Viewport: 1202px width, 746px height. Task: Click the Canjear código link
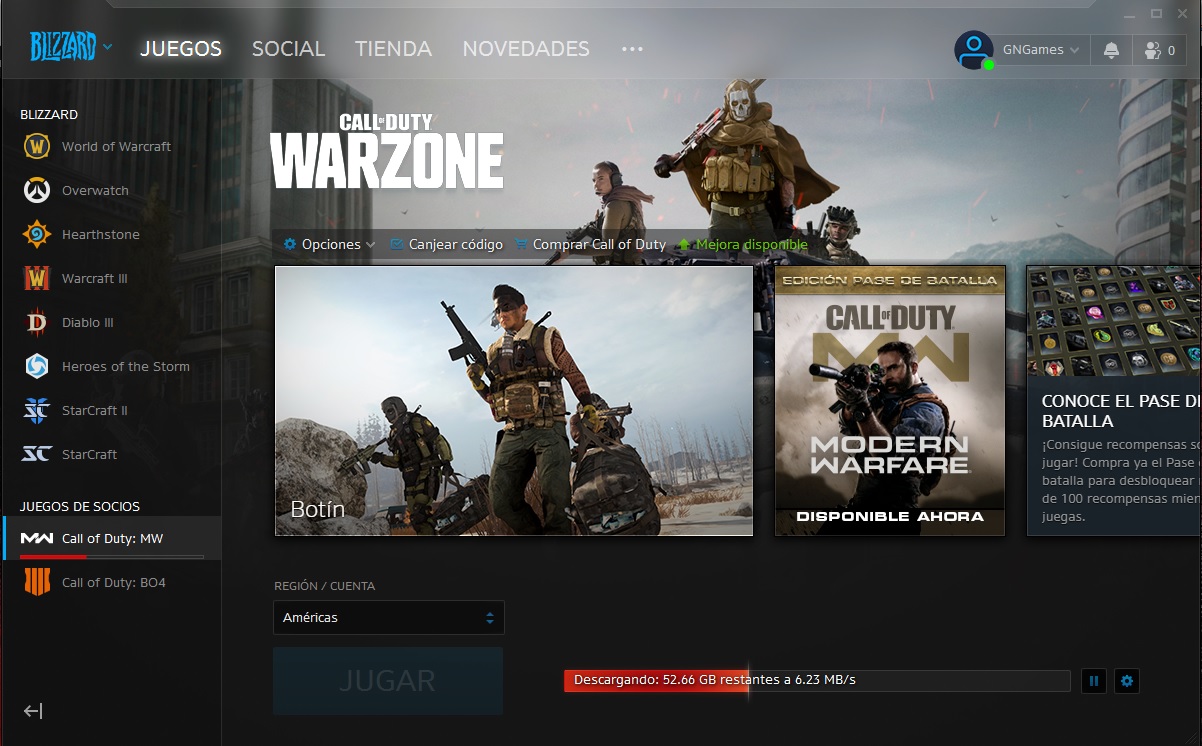click(447, 244)
